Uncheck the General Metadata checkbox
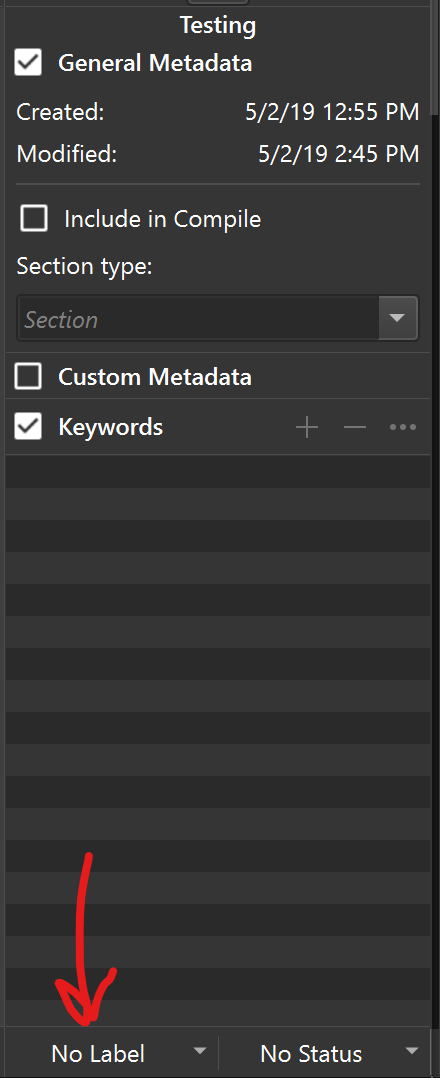The height and width of the screenshot is (1078, 440). click(28, 63)
